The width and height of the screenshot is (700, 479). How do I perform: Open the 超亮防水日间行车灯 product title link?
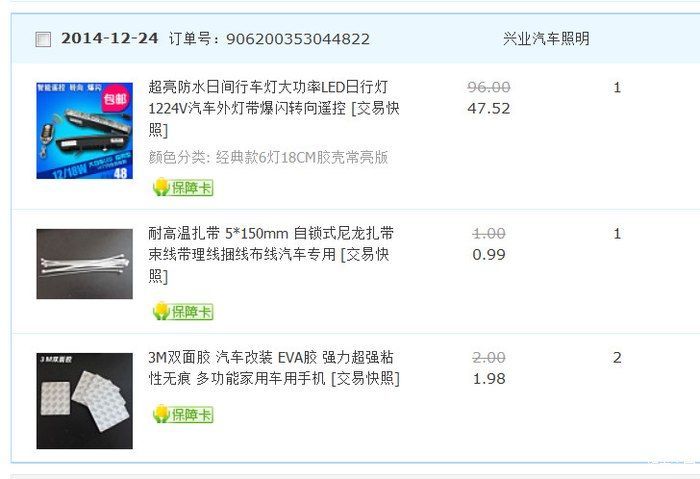(274, 108)
